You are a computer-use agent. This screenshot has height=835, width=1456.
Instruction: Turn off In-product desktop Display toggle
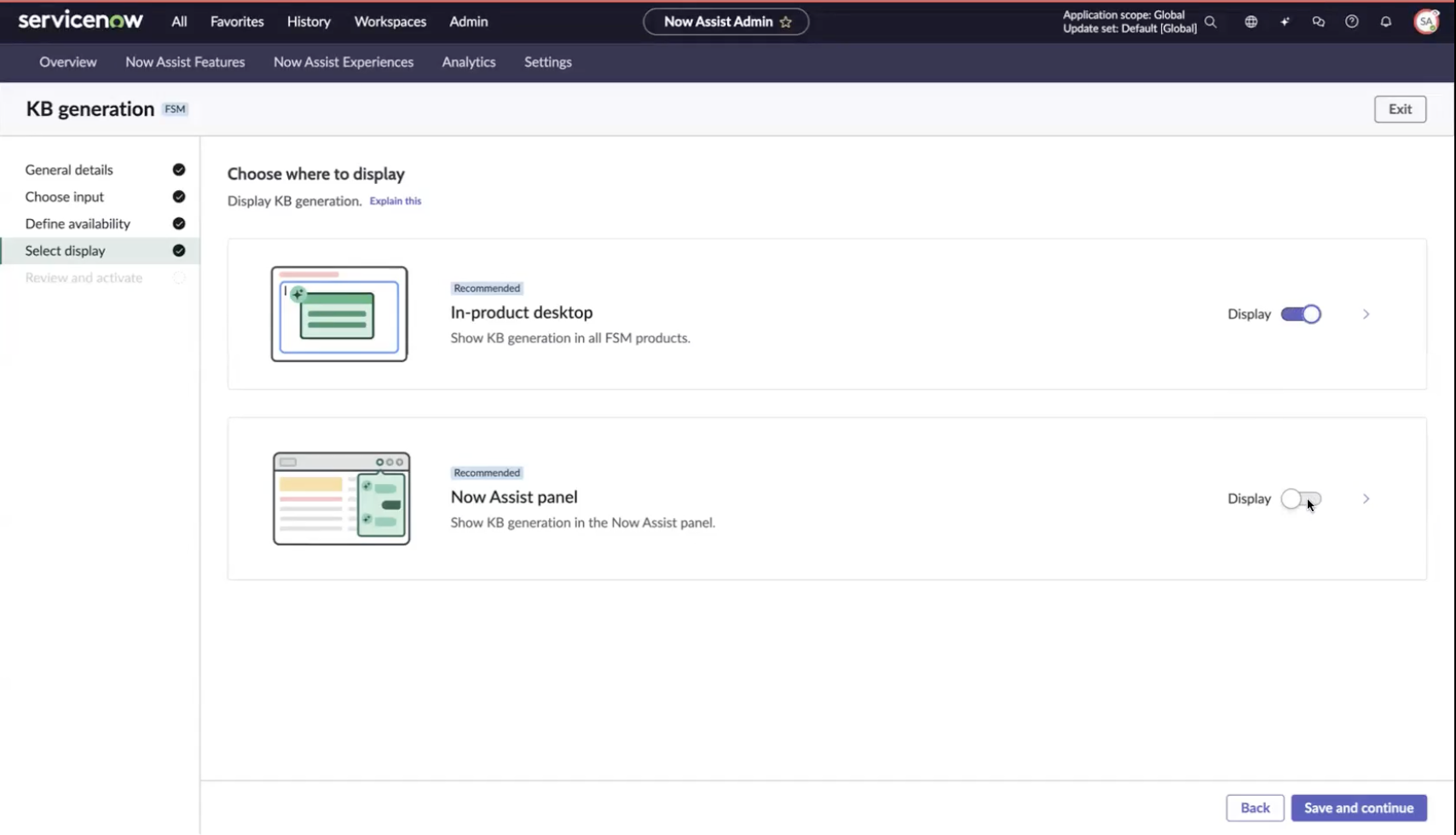1301,314
